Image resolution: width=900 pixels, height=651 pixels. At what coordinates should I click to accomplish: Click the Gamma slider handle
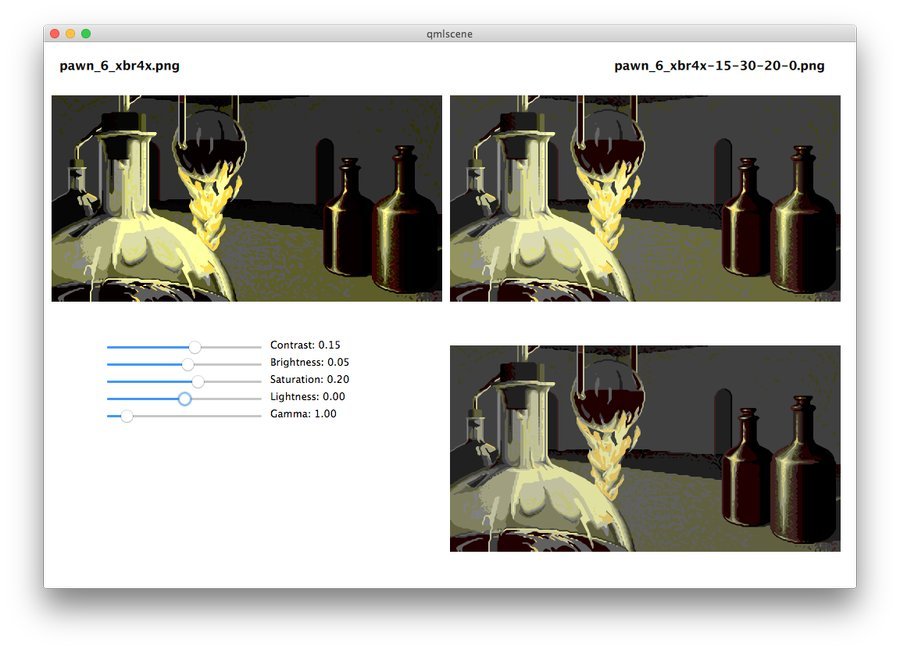tap(127, 415)
